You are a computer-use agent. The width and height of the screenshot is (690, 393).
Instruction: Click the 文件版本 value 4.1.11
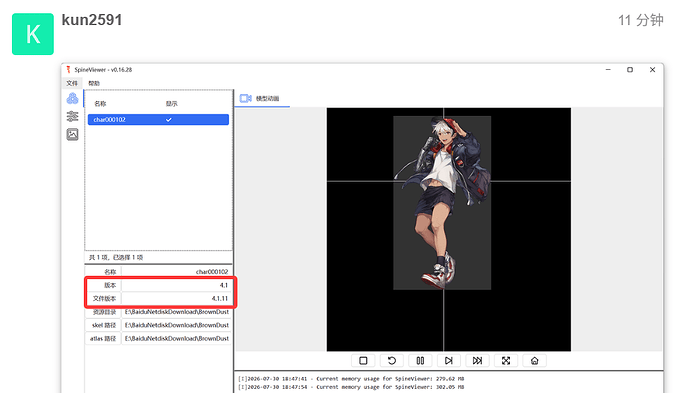pyautogui.click(x=176, y=298)
